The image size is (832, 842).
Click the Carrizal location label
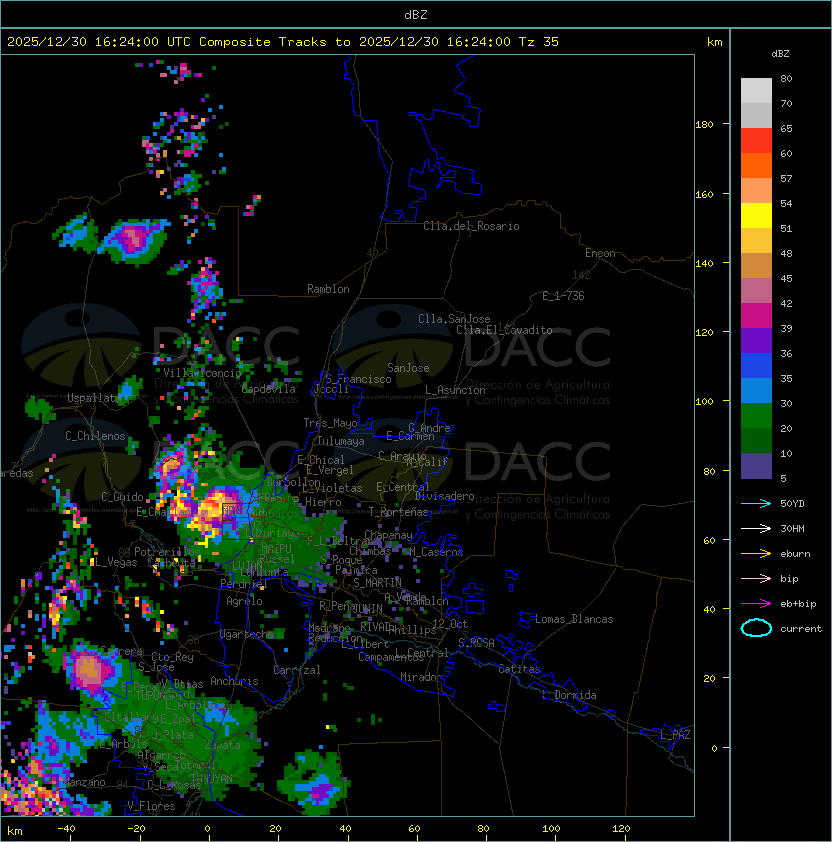pos(296,670)
